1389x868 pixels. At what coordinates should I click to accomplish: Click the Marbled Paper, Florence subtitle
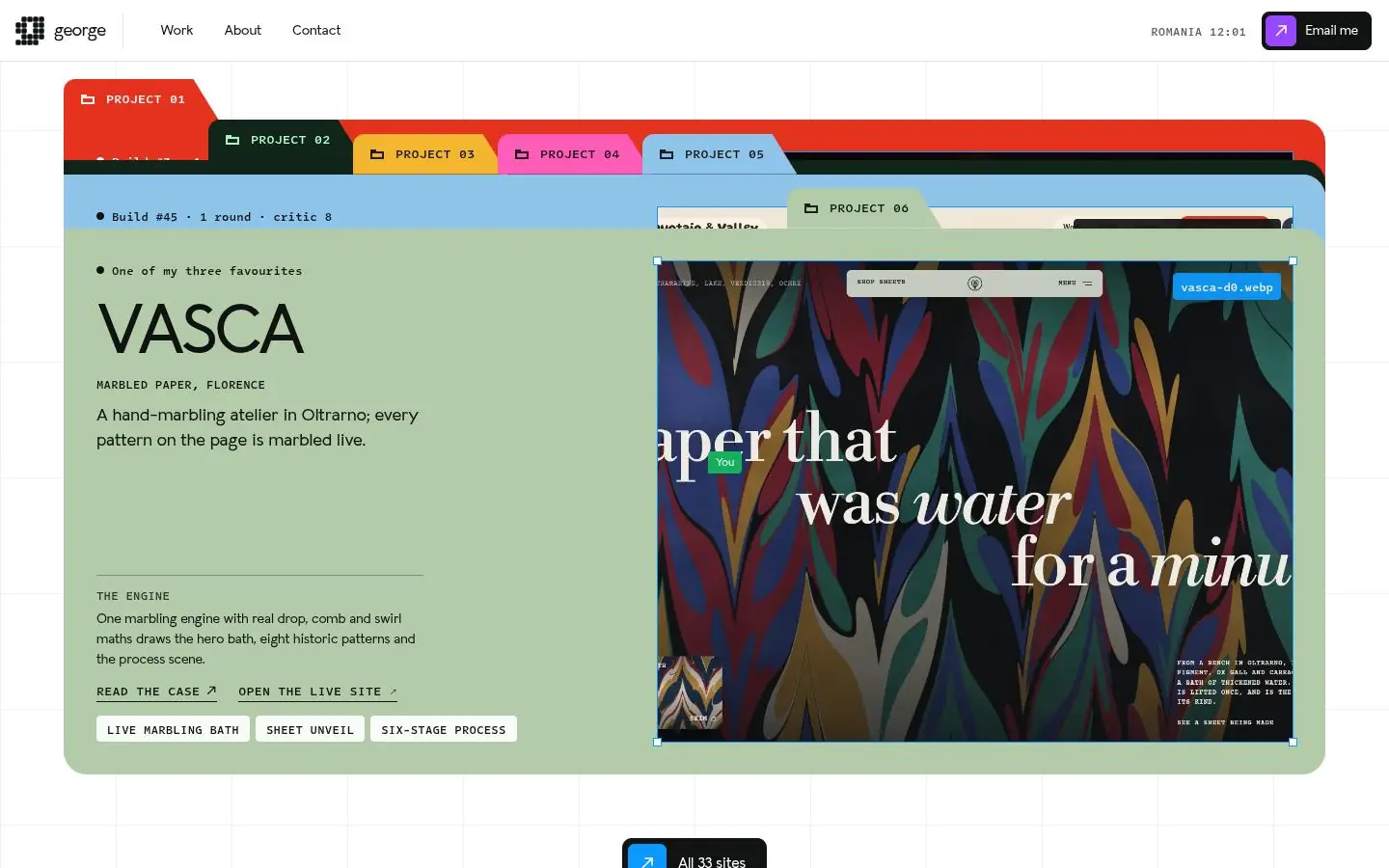click(180, 385)
